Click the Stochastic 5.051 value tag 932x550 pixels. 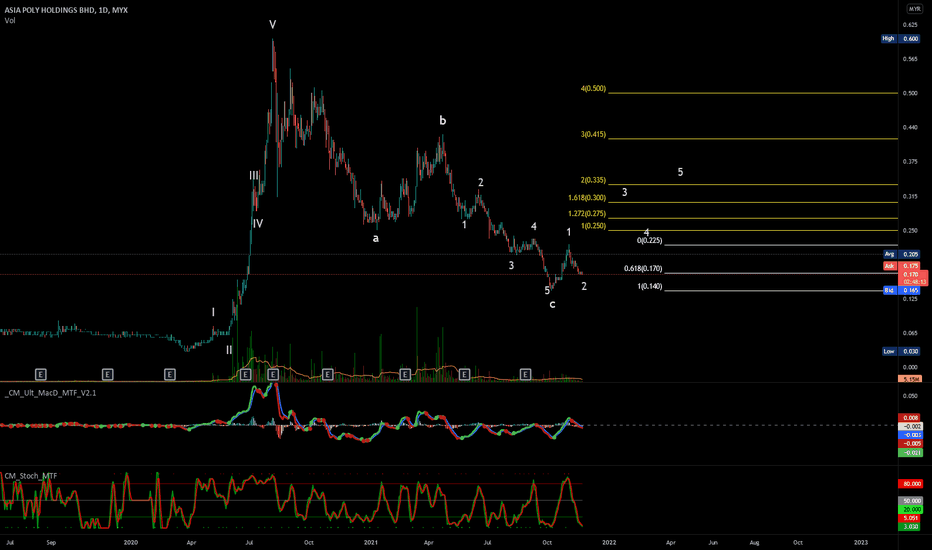(x=910, y=518)
